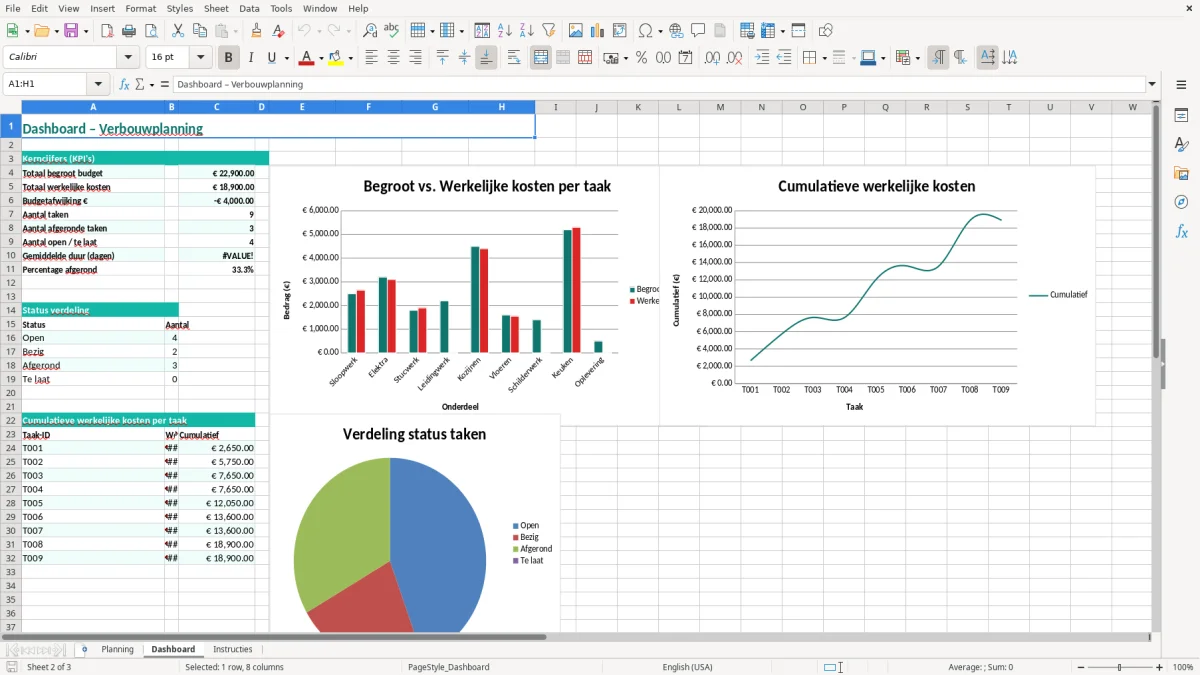Toggle the AutoFilter funnel
Viewport: 1200px width, 675px height.
tap(548, 31)
